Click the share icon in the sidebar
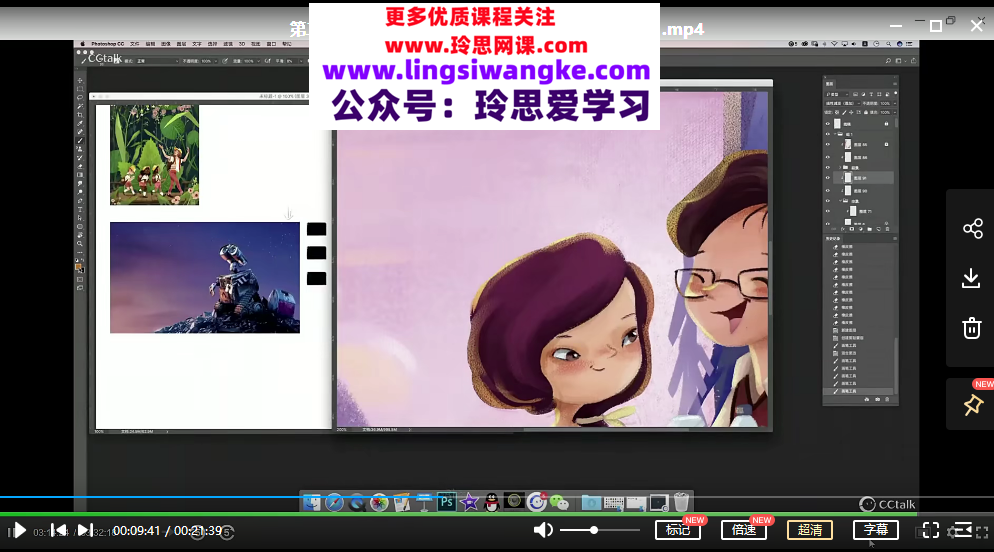The image size is (994, 552). click(972, 229)
